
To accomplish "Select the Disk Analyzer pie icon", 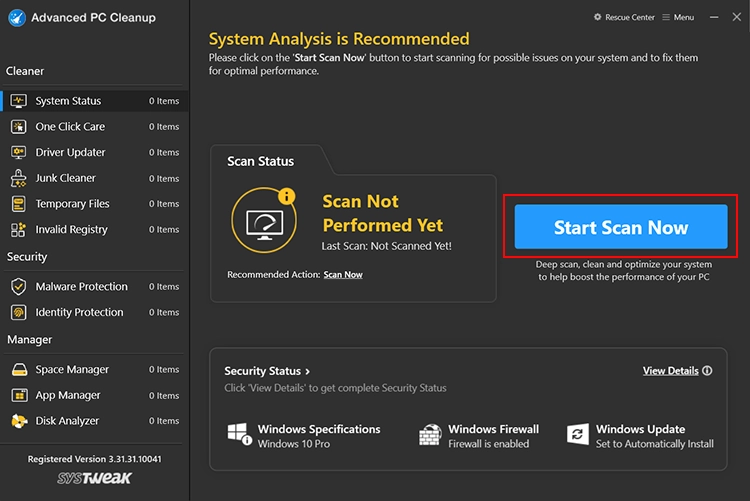I will (18, 421).
